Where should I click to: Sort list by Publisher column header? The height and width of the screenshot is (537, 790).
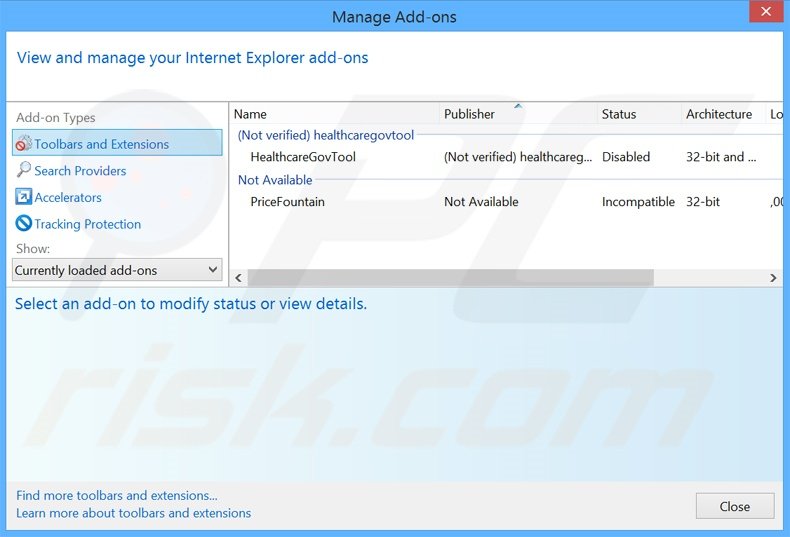pyautogui.click(x=518, y=114)
